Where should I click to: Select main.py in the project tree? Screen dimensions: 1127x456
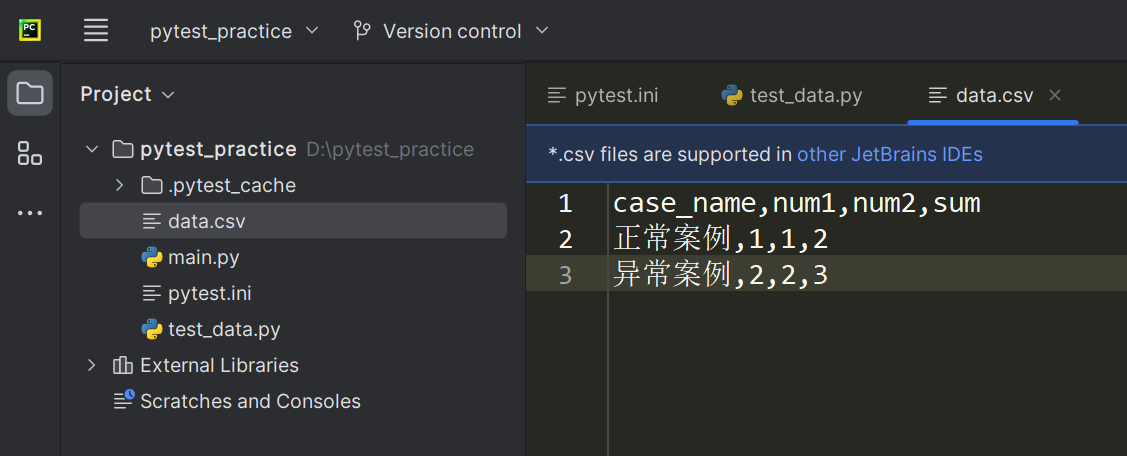click(203, 258)
